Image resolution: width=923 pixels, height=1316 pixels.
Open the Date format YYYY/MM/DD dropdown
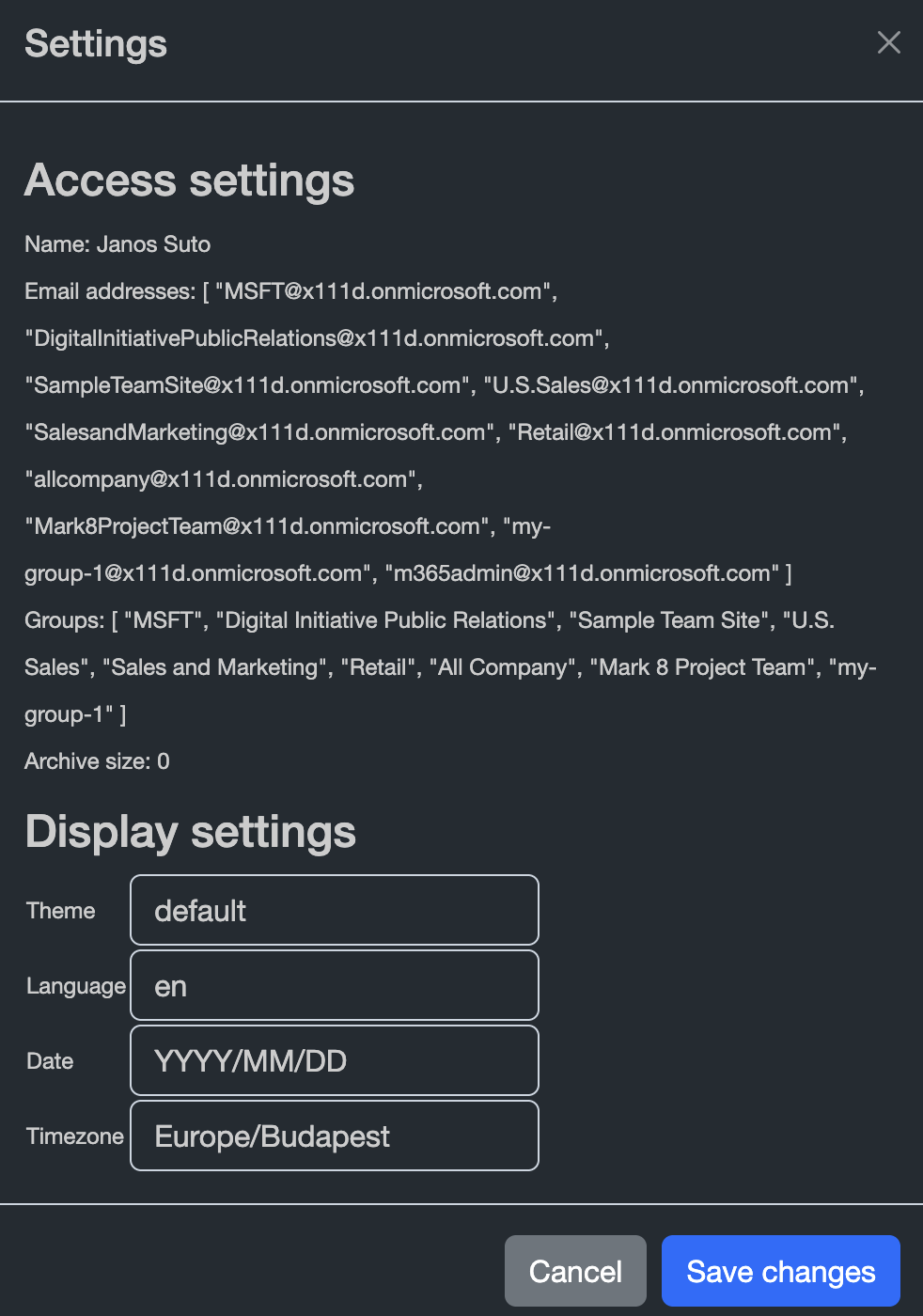click(334, 1060)
